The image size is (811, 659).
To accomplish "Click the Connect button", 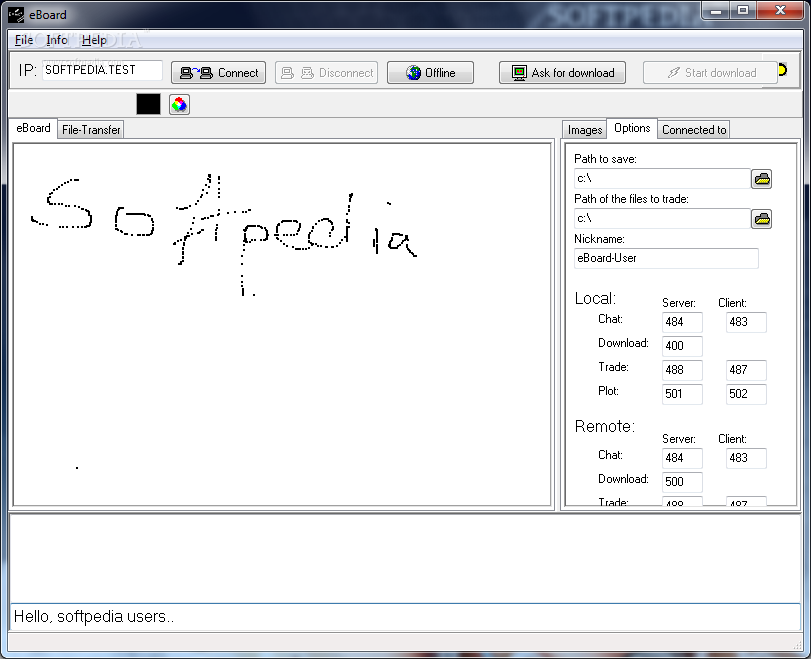I will [x=218, y=73].
